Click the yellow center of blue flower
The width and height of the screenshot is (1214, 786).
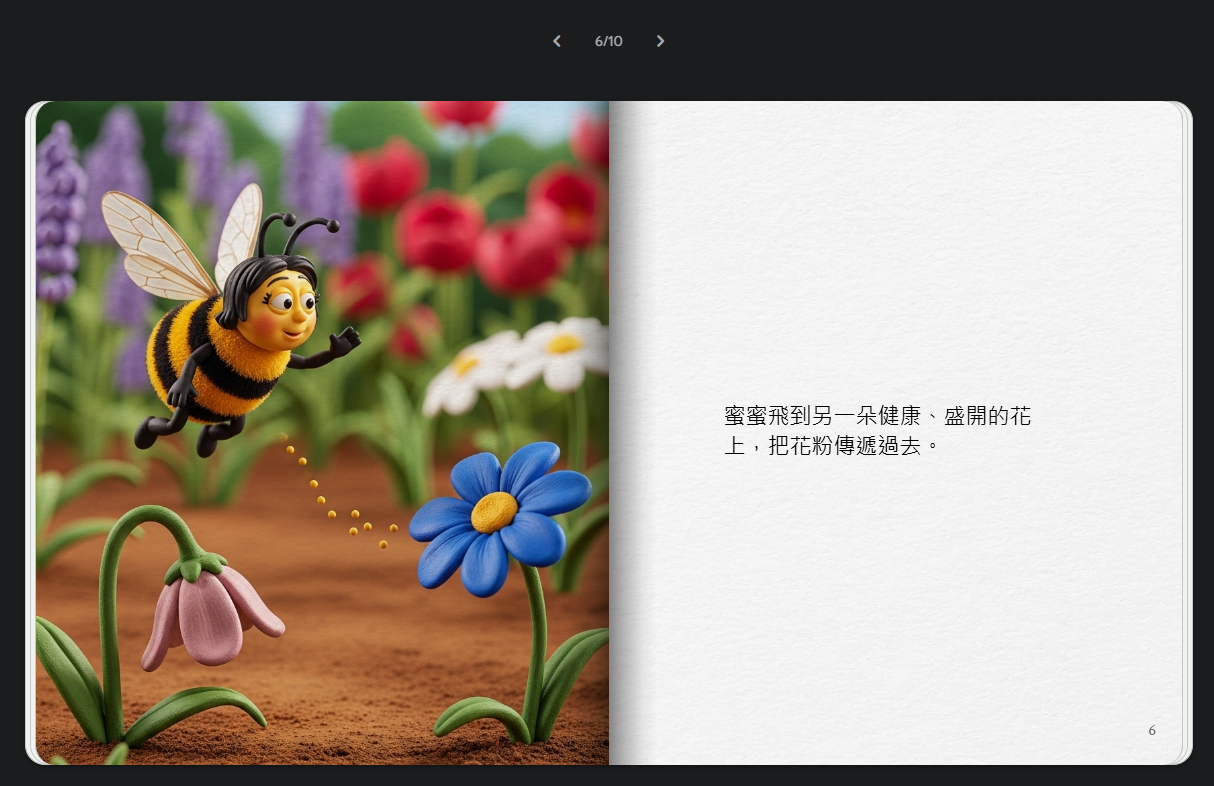(494, 511)
